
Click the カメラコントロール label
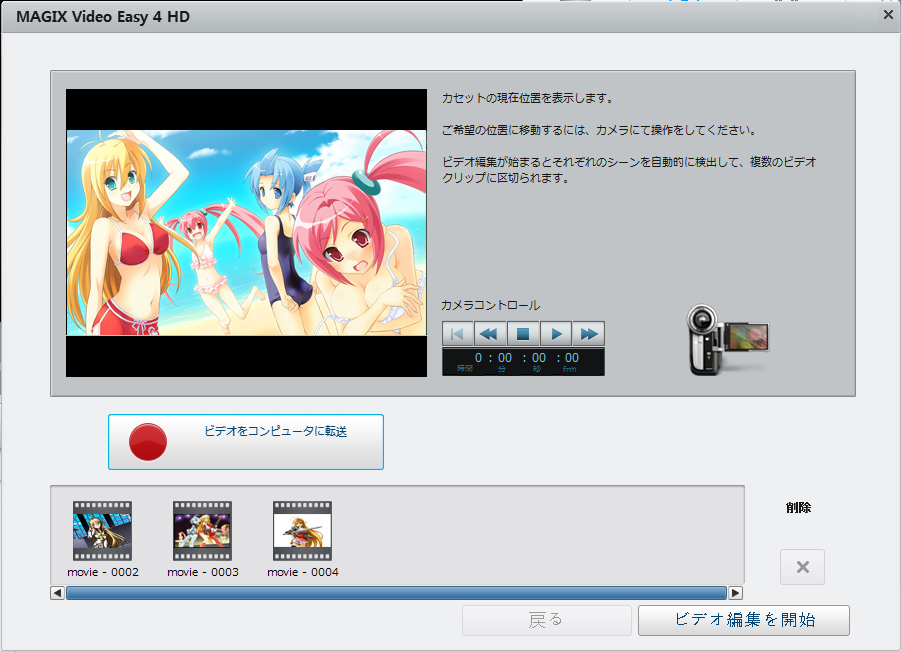coord(491,306)
